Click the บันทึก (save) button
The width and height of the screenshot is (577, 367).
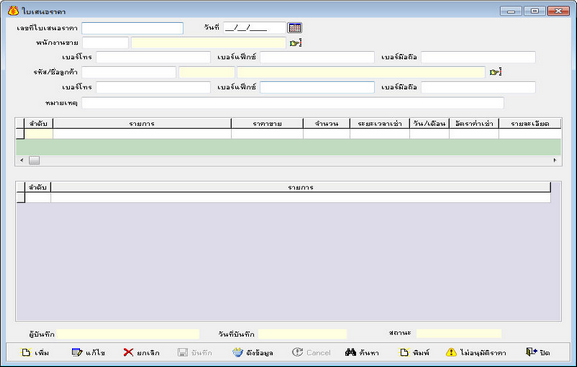[x=195, y=352]
